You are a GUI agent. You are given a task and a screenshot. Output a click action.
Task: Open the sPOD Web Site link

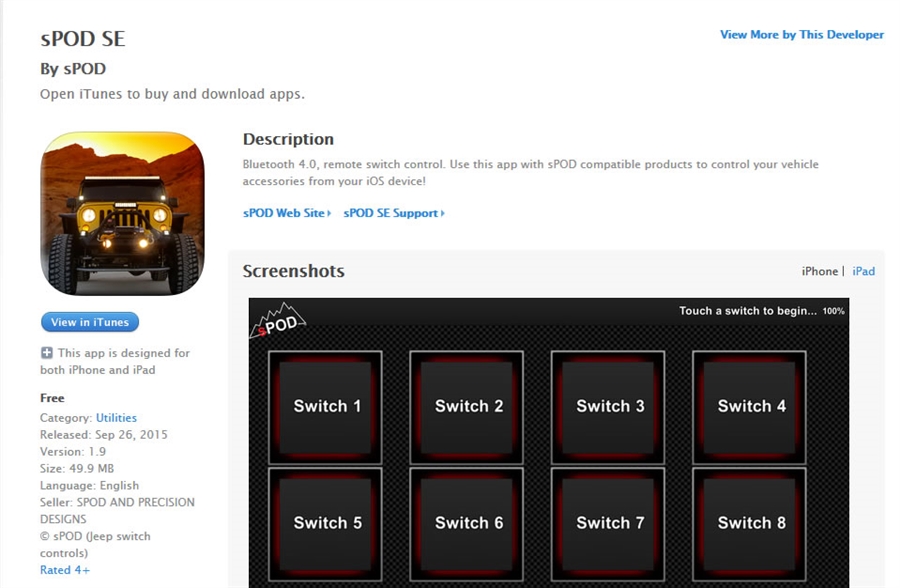pyautogui.click(x=287, y=213)
